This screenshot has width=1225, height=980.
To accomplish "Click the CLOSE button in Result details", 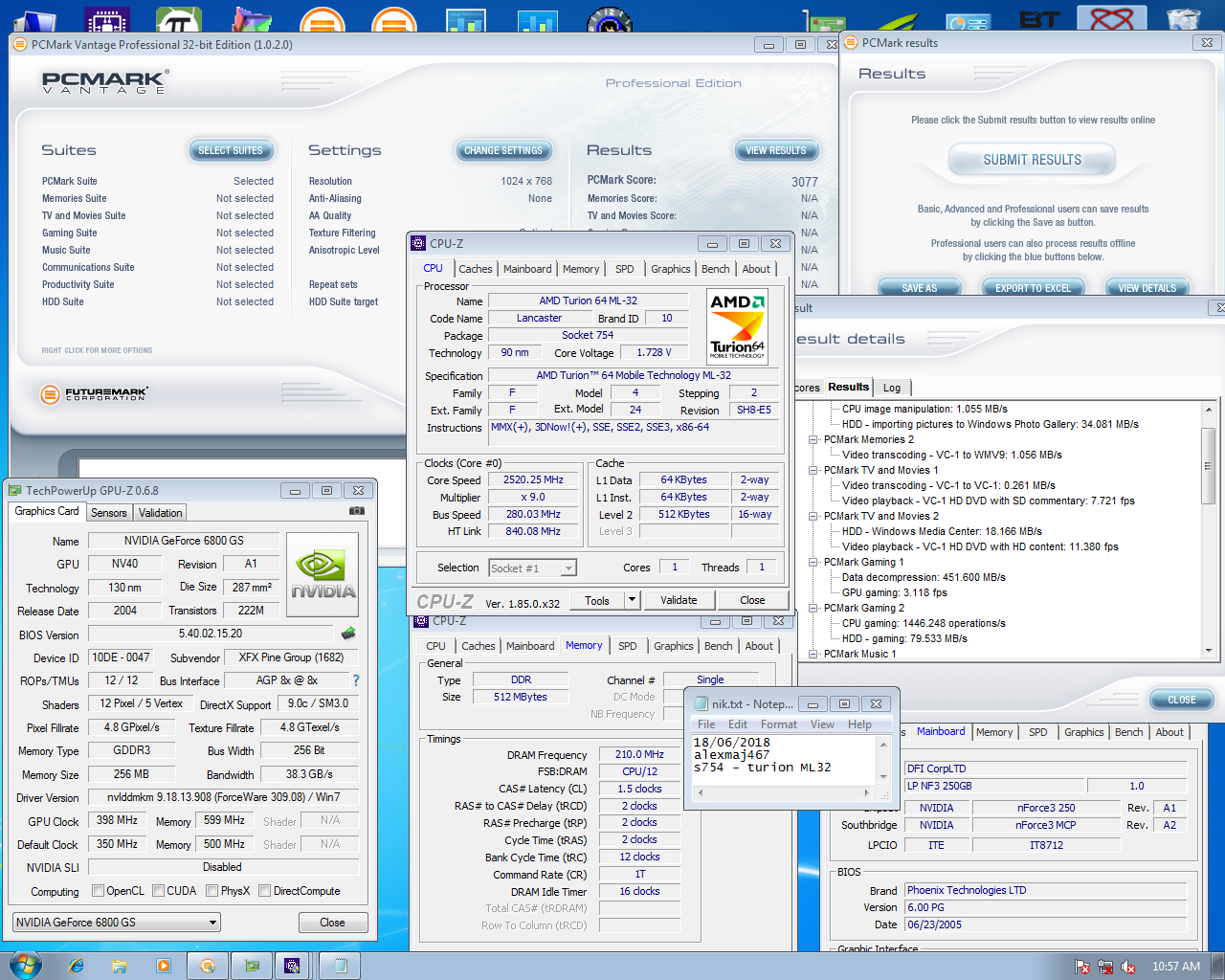I will 1181,700.
